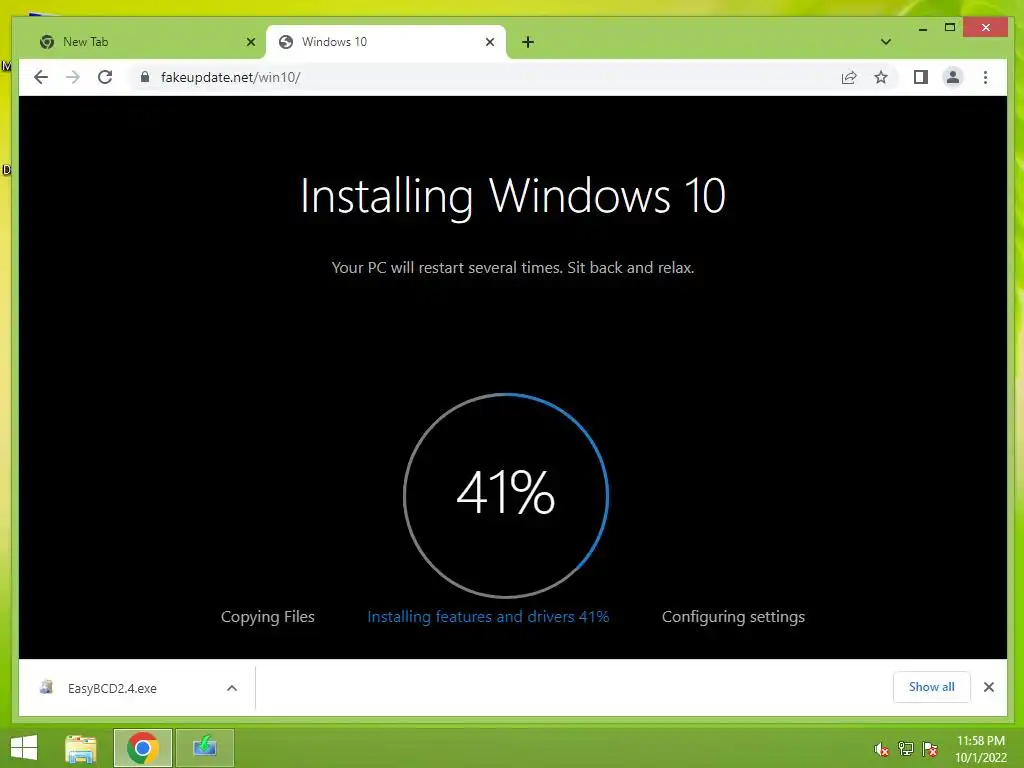
Task: Click the 41% progress circle
Action: tap(506, 495)
